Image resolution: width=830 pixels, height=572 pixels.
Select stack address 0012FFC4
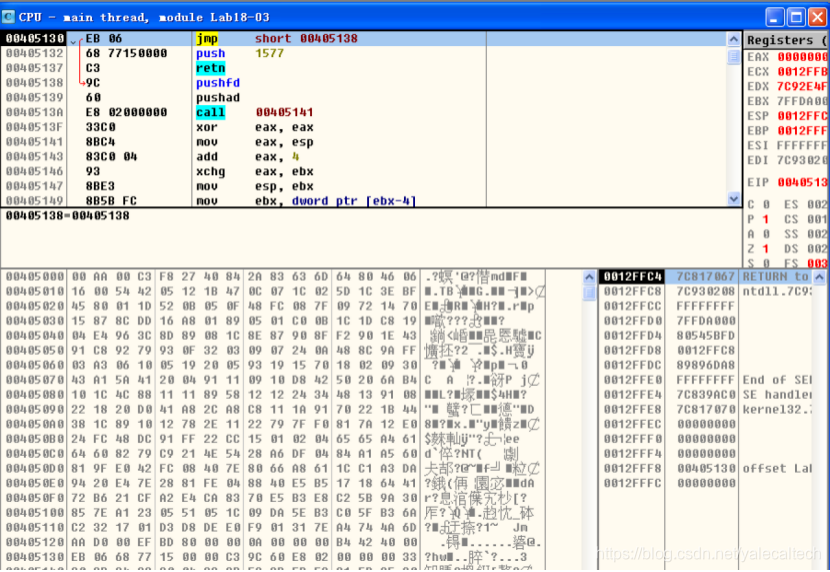point(633,277)
